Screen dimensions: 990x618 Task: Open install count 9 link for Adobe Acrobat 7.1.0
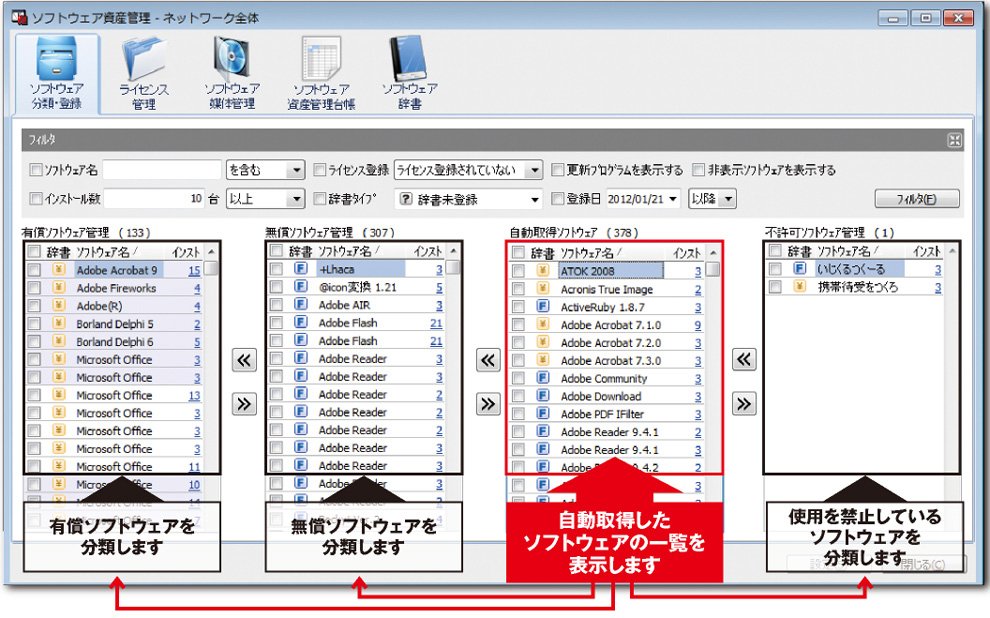click(x=698, y=325)
